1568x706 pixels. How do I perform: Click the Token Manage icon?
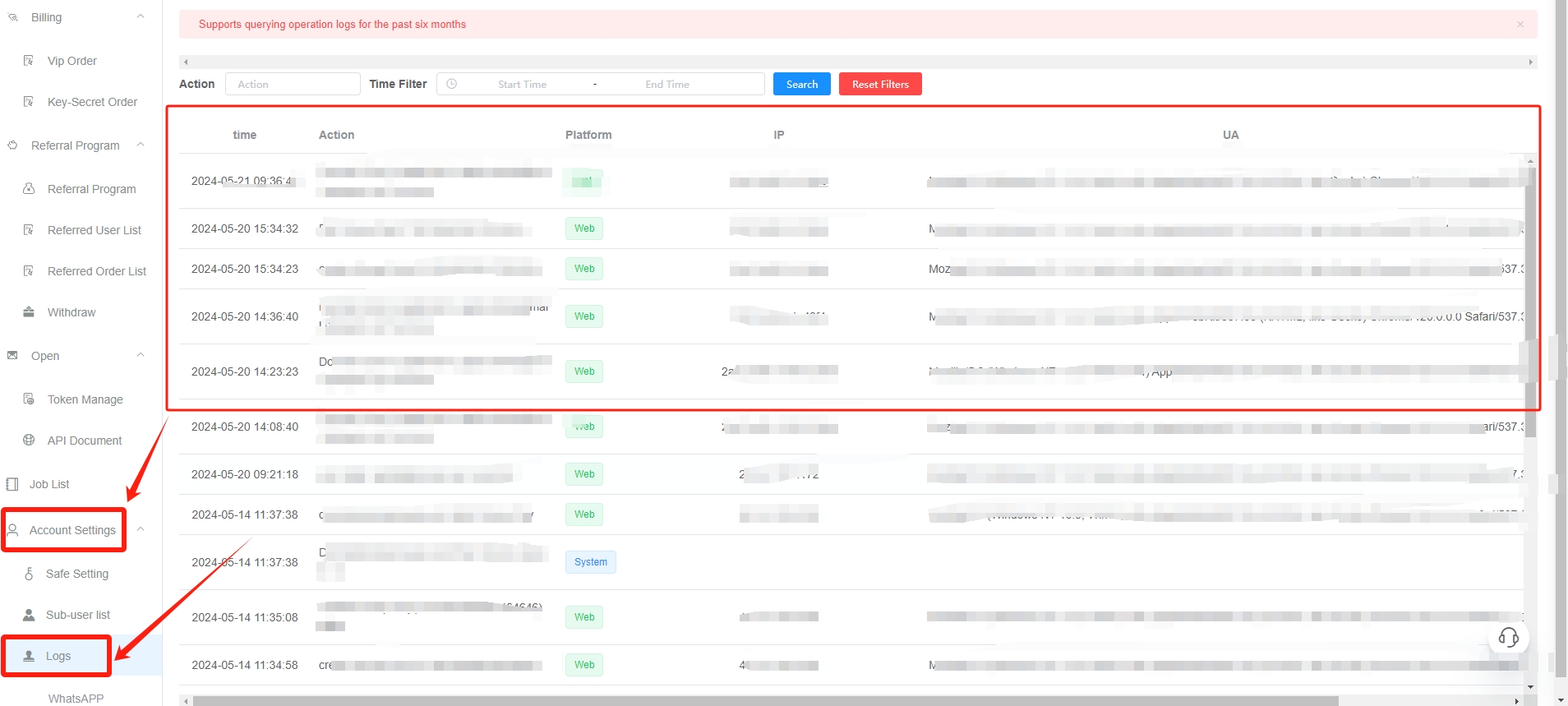pos(29,399)
